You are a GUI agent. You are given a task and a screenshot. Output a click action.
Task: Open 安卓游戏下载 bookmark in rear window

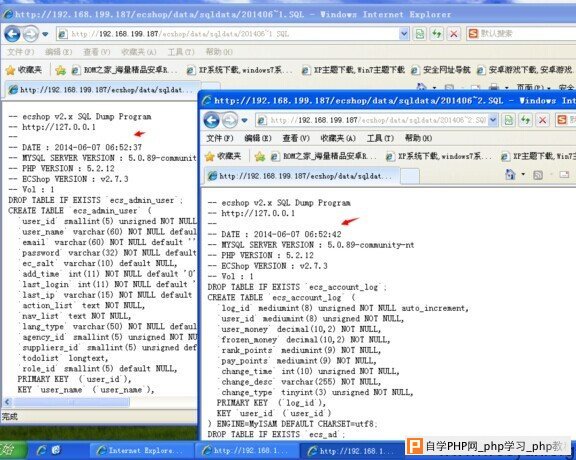tap(525, 70)
